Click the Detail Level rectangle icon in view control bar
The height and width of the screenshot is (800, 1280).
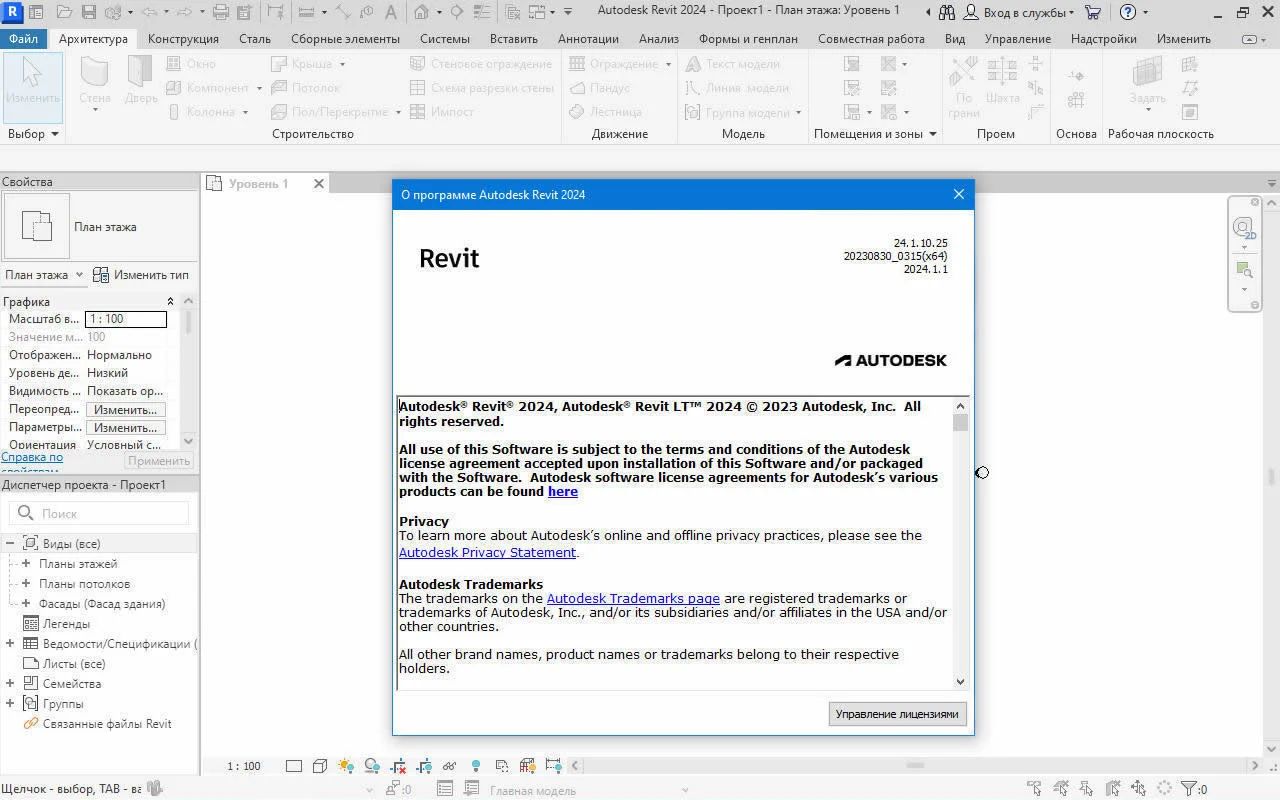tap(293, 766)
